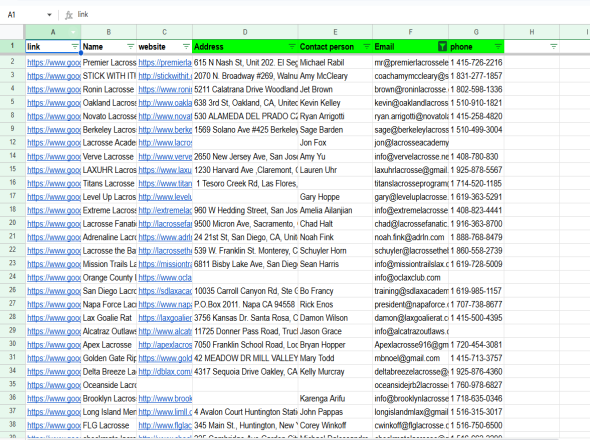Expand the A1 name box dropdown

[x=49, y=15]
